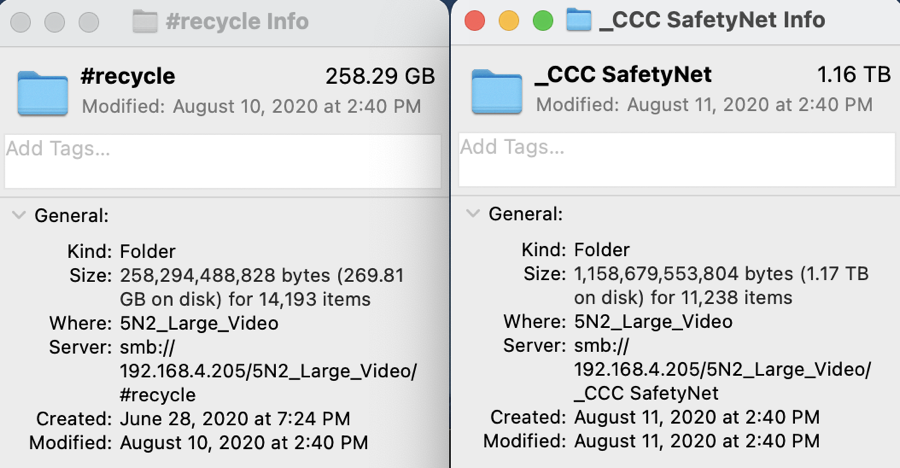900x468 pixels.
Task: Close the _CCC SafetyNet Info window
Action: click(475, 21)
